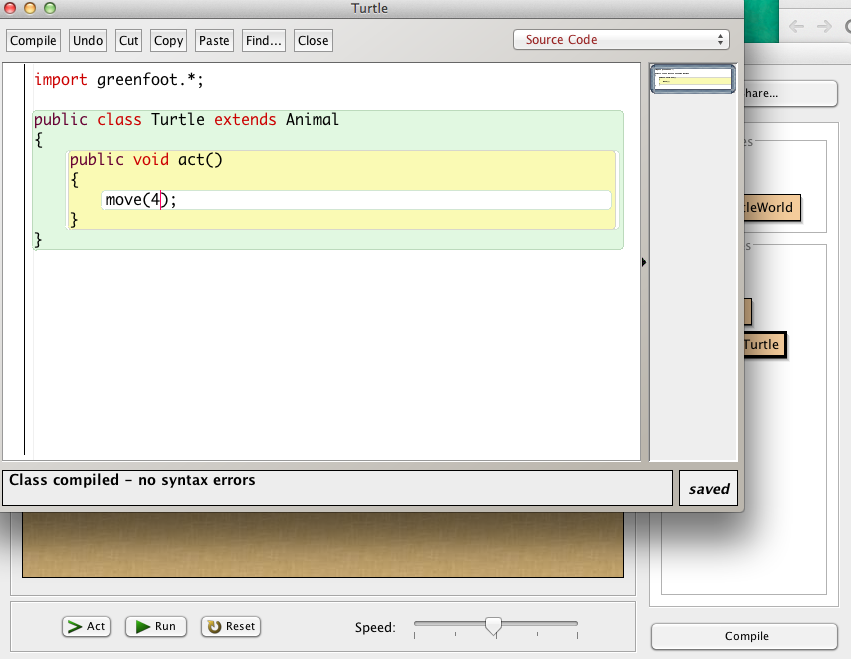
Task: Click the green Run play icon
Action: pyautogui.click(x=143, y=627)
